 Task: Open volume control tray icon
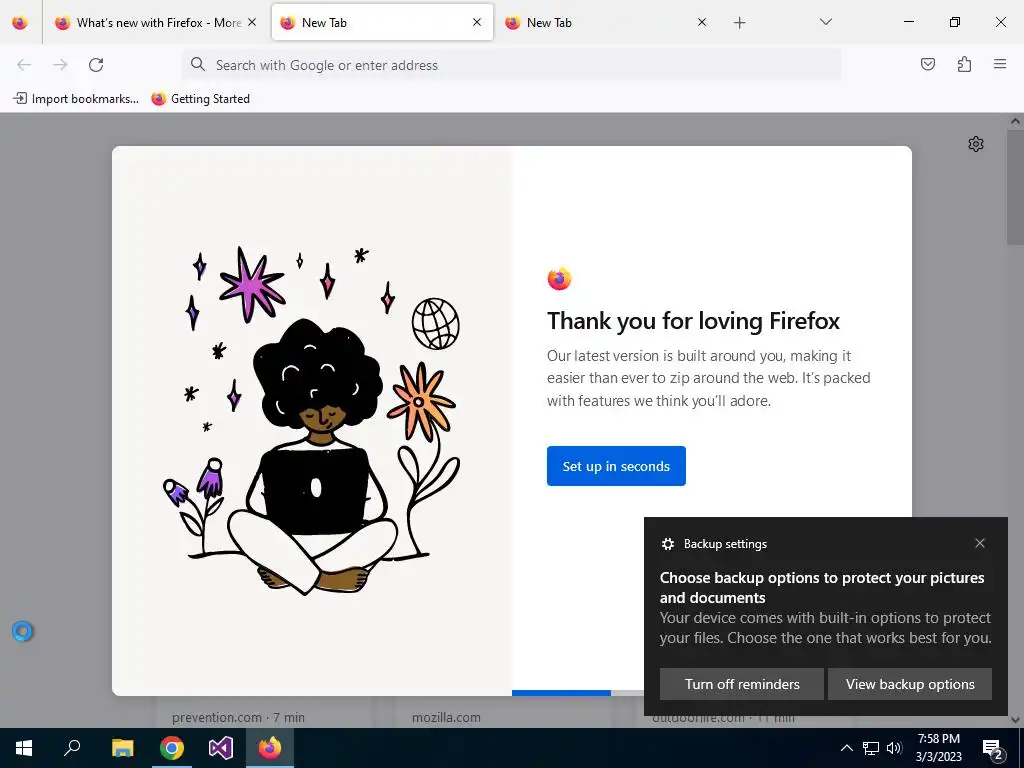click(895, 748)
